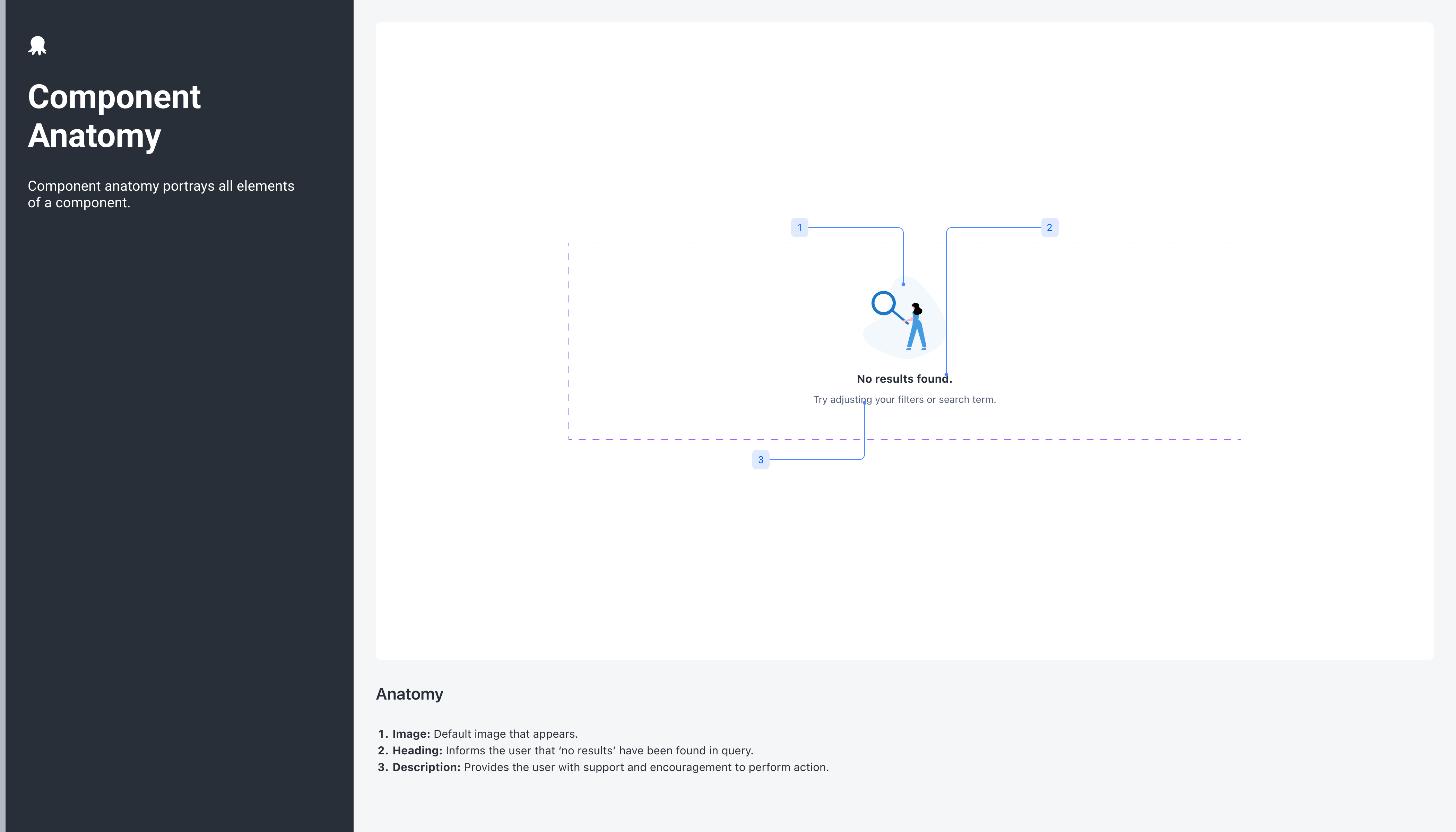Click annotation badge number 3

[x=761, y=459]
